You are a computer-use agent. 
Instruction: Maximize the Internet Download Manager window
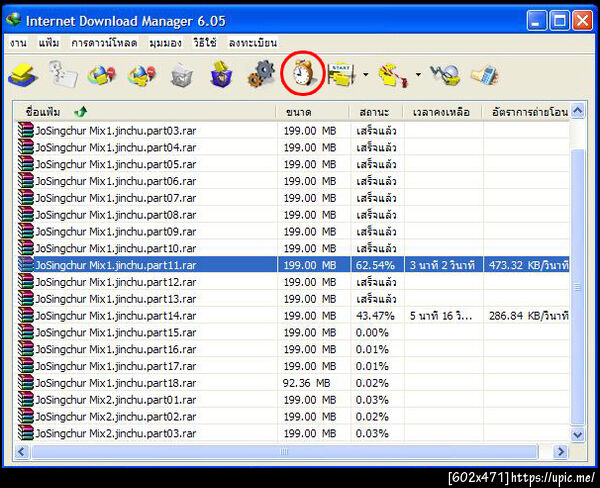click(x=559, y=21)
